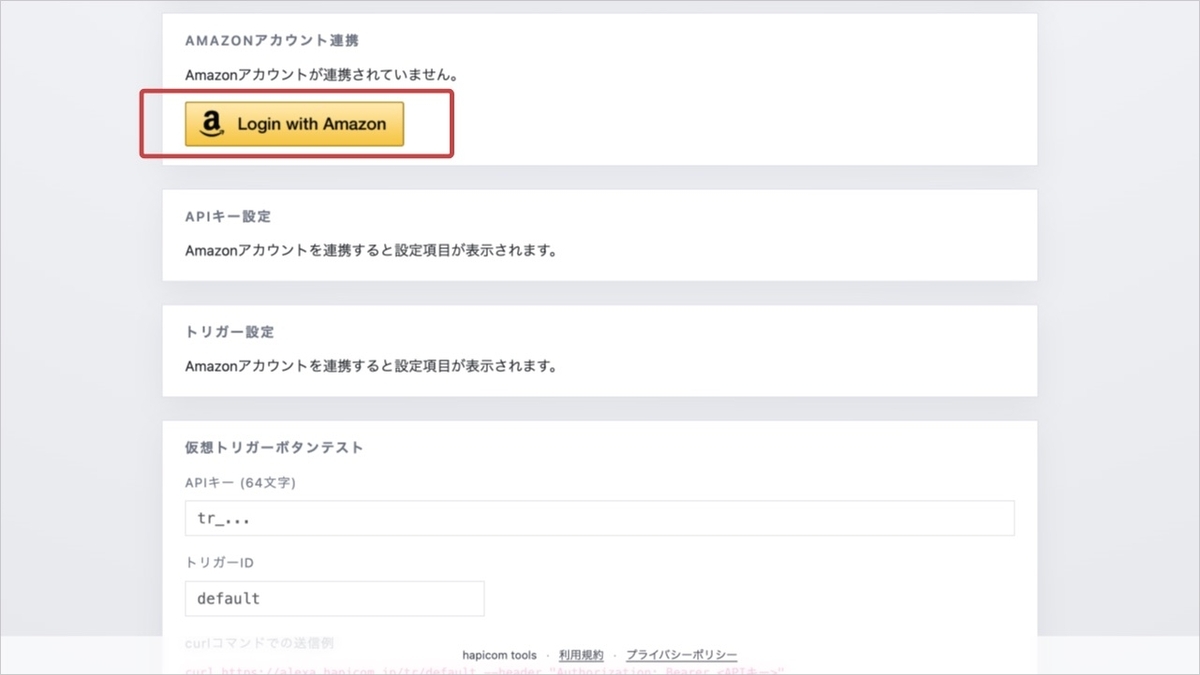The height and width of the screenshot is (675, 1200).
Task: Click the トリガーID label
Action: [x=220, y=563]
